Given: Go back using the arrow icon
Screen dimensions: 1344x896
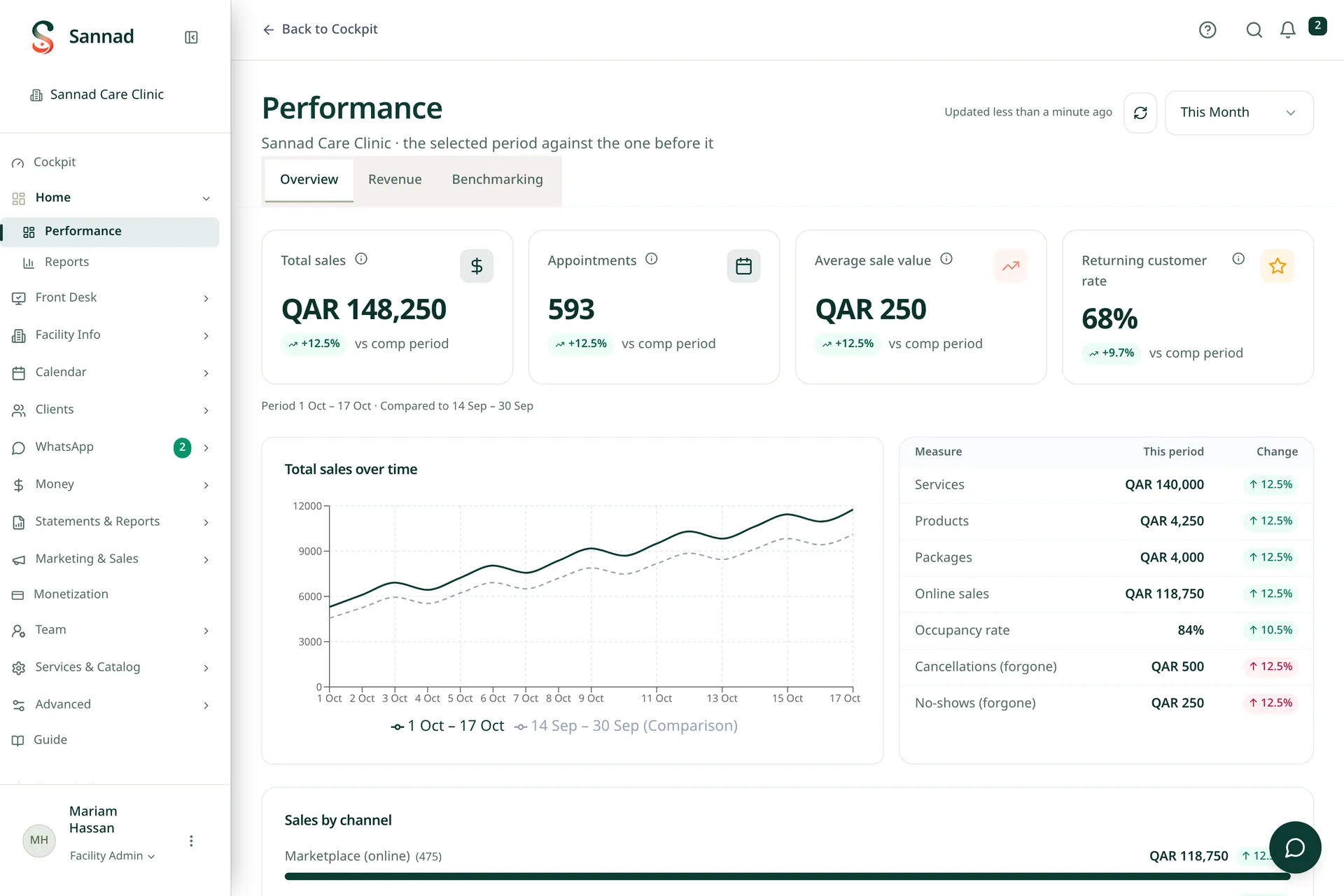Looking at the screenshot, I should (268, 29).
